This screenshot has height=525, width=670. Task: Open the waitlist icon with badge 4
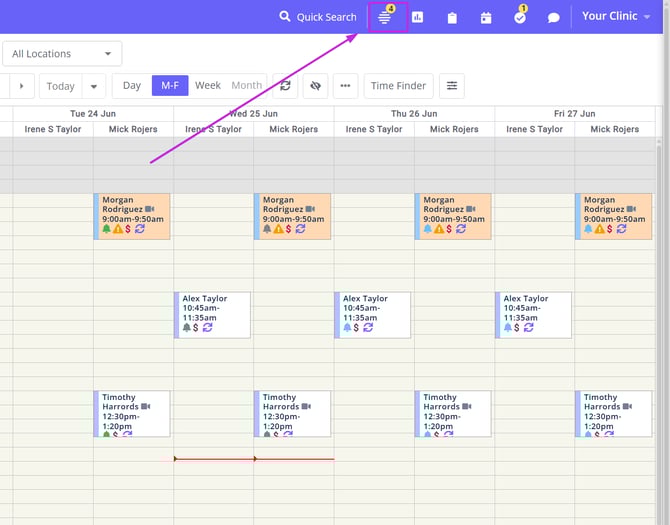point(385,17)
